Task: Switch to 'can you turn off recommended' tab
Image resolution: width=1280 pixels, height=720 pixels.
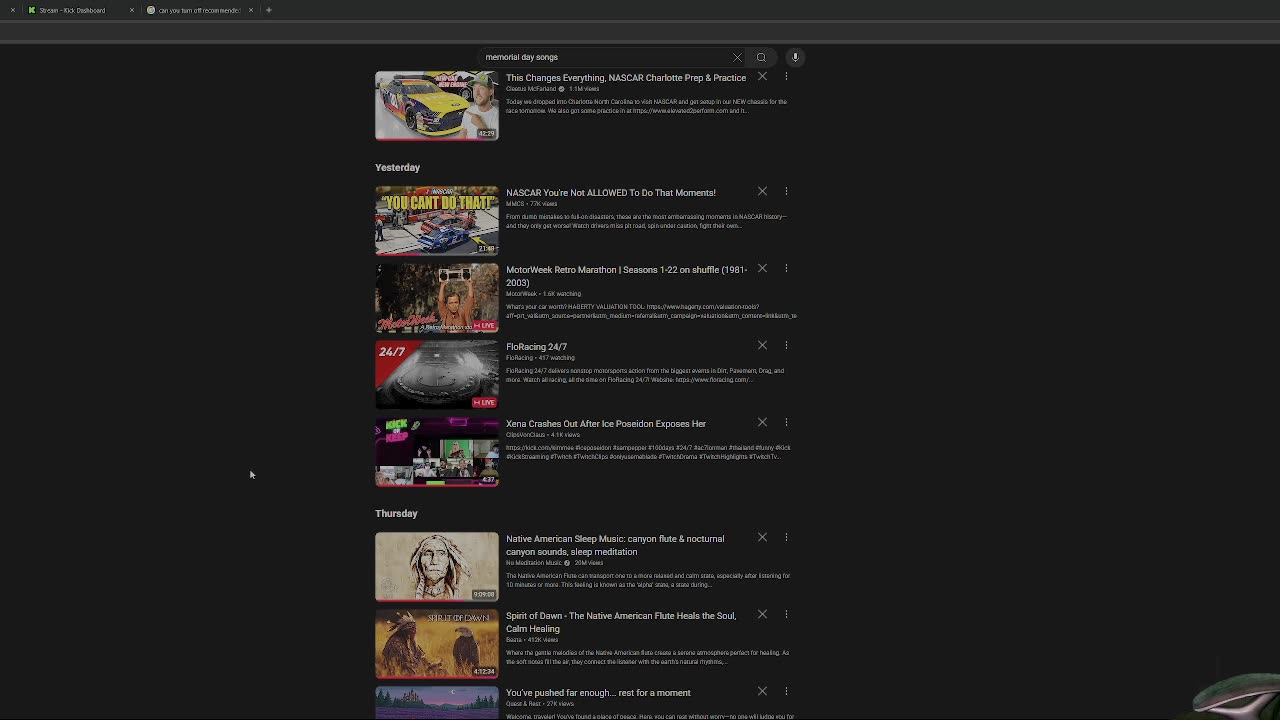Action: tap(199, 10)
